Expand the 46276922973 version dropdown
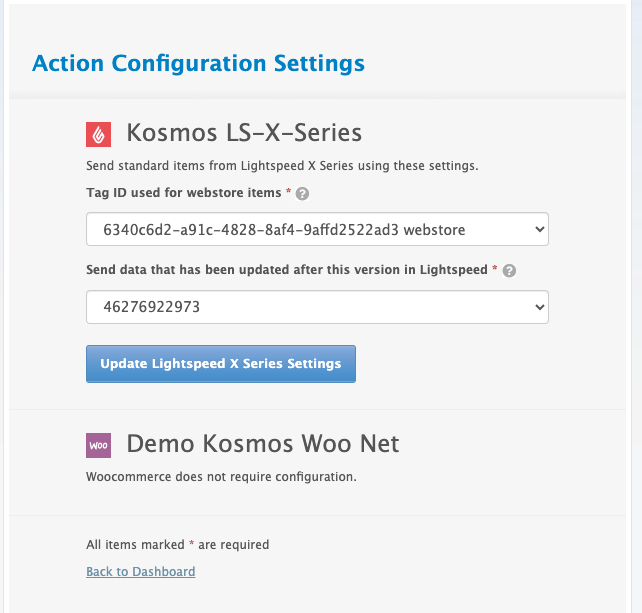 pos(317,307)
